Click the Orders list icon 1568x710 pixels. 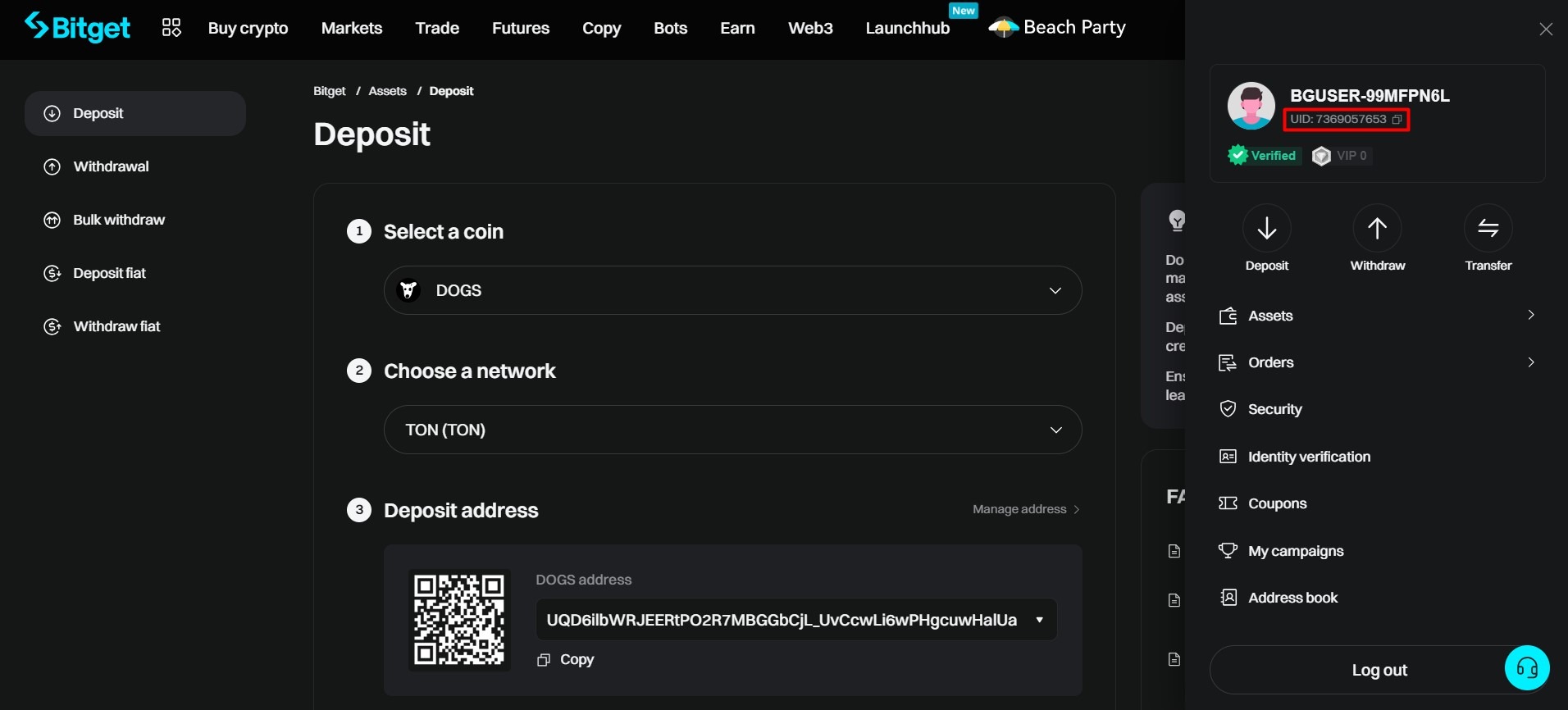pyautogui.click(x=1228, y=362)
